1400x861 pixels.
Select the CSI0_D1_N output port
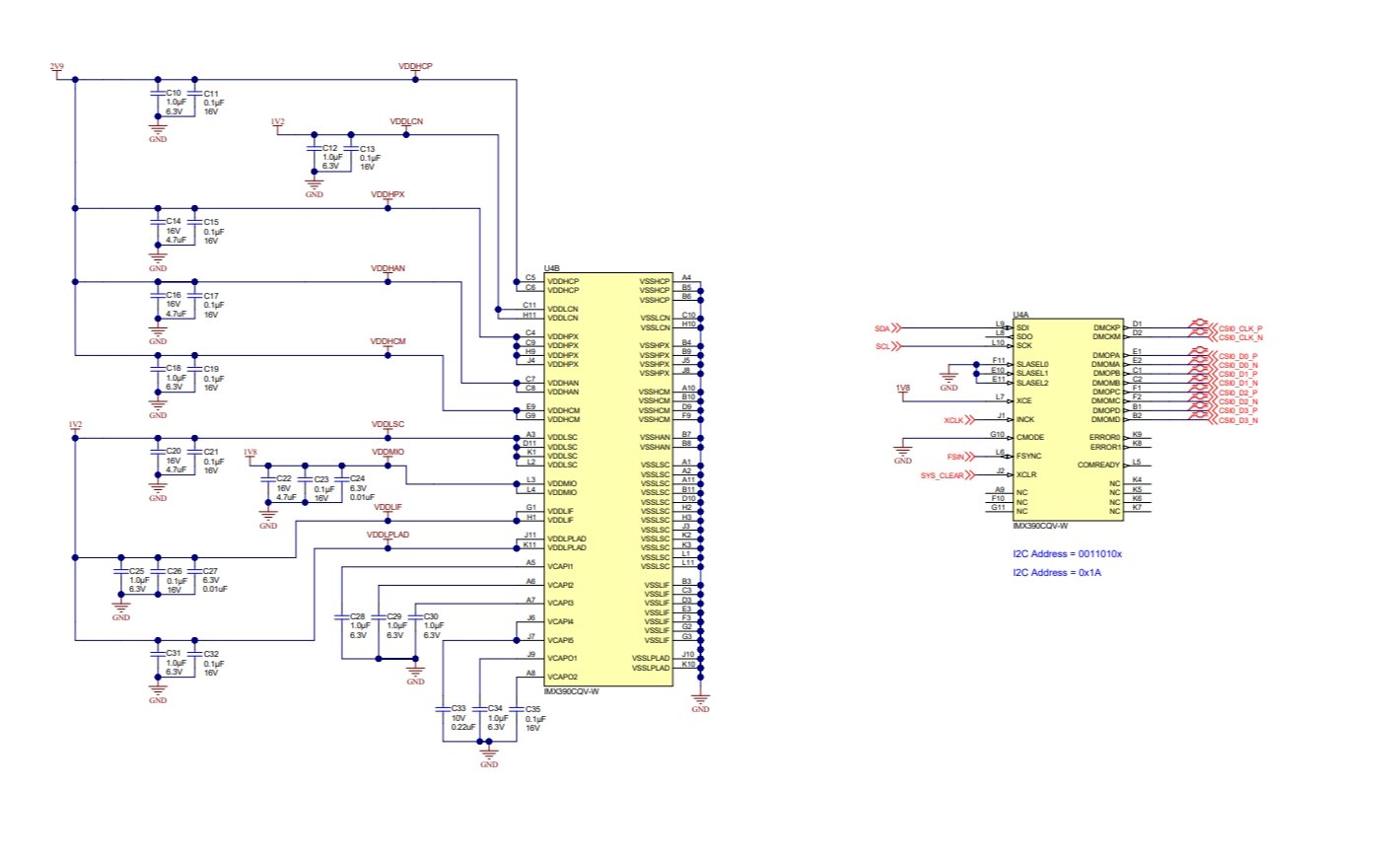click(1233, 383)
